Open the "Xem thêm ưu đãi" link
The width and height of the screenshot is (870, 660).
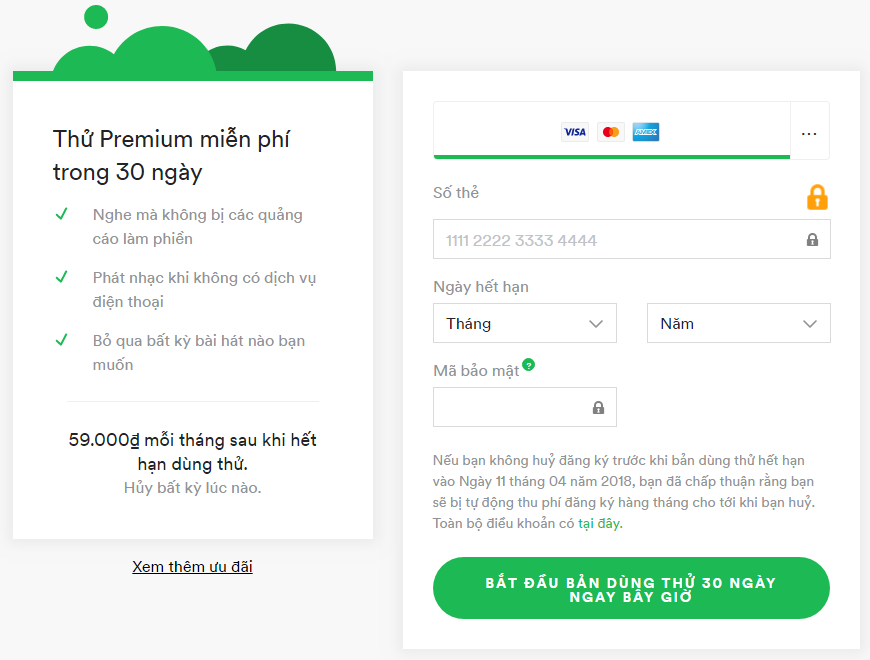[192, 567]
